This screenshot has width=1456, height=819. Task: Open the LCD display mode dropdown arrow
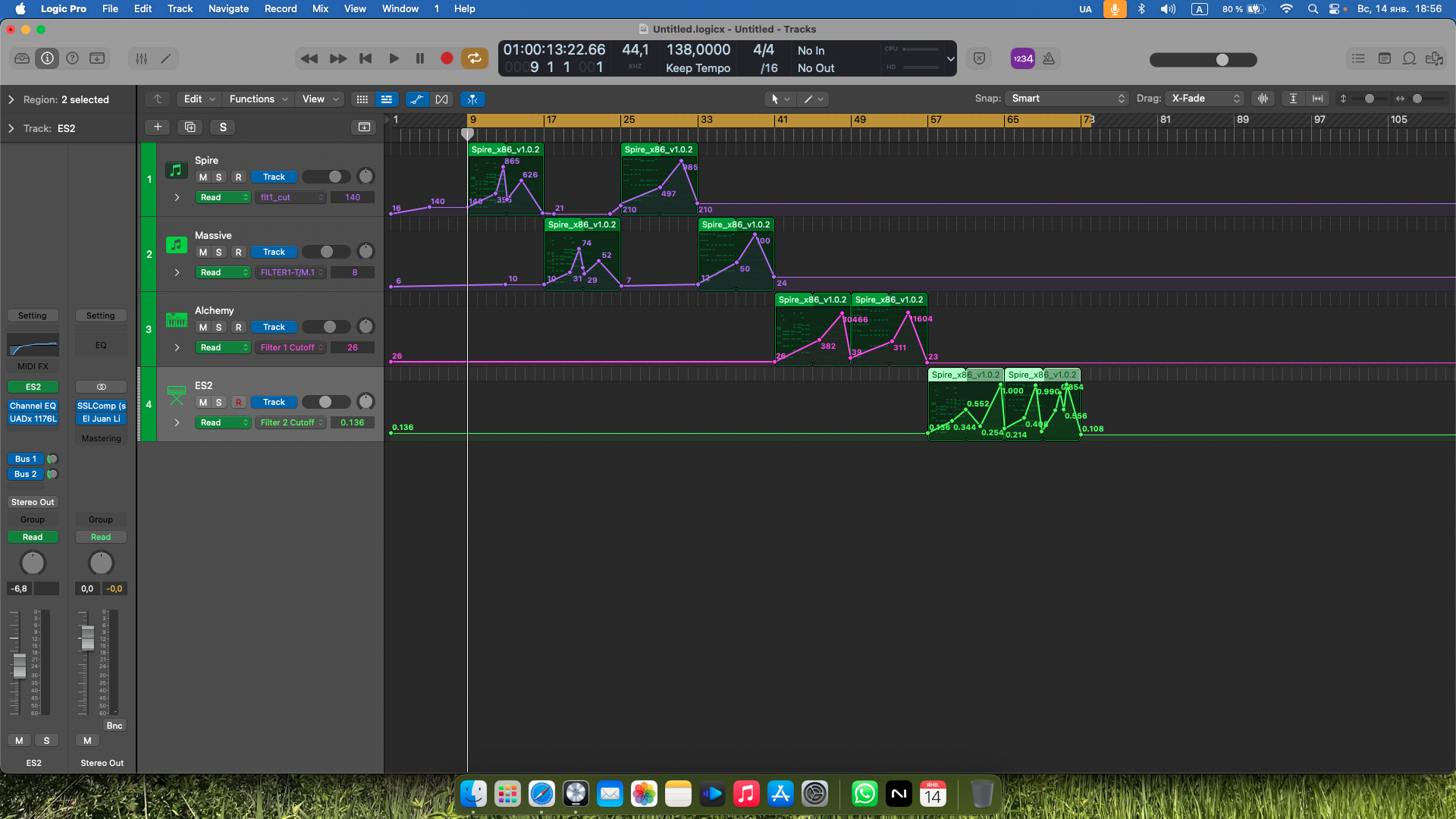click(949, 58)
